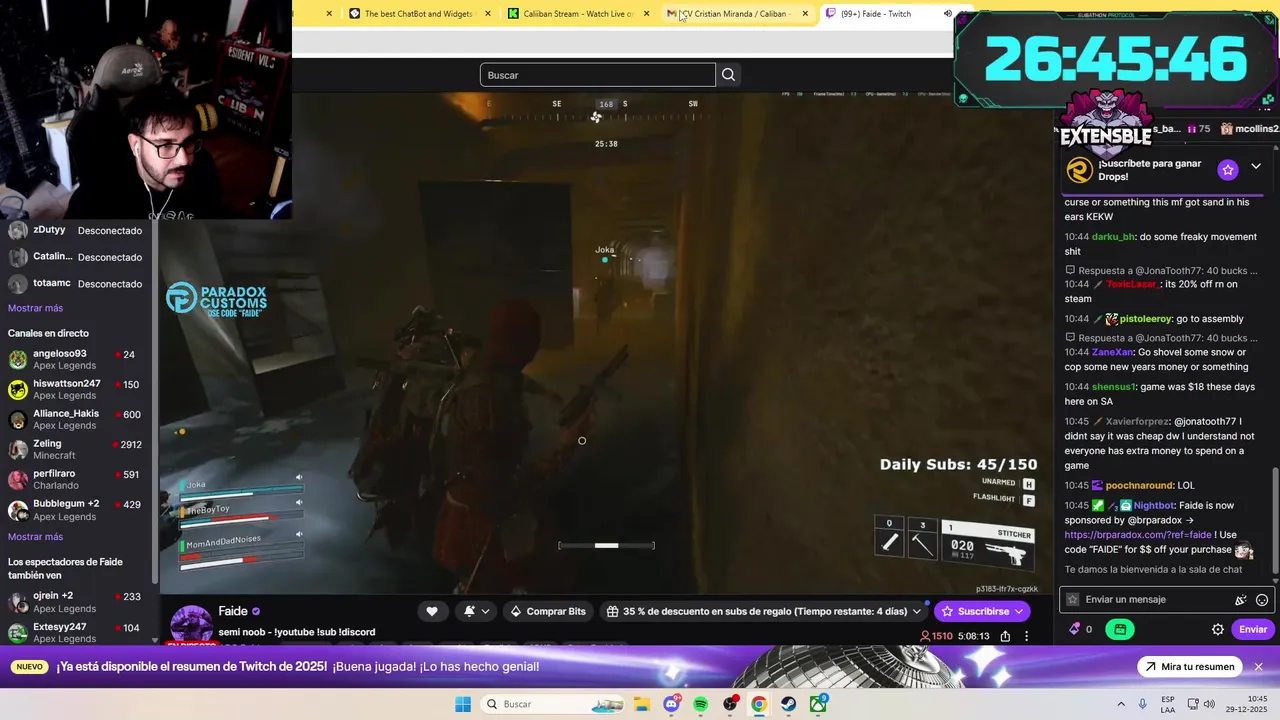Click offline channel zDutyy

coord(75,230)
